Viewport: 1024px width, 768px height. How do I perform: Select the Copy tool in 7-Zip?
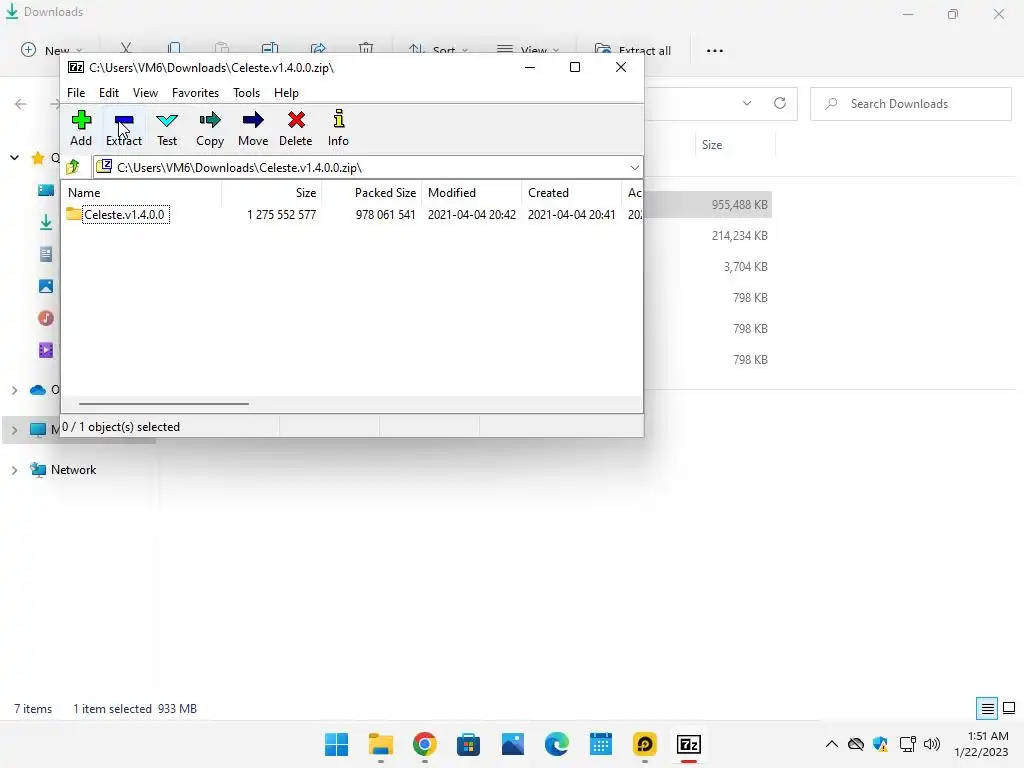pos(210,128)
